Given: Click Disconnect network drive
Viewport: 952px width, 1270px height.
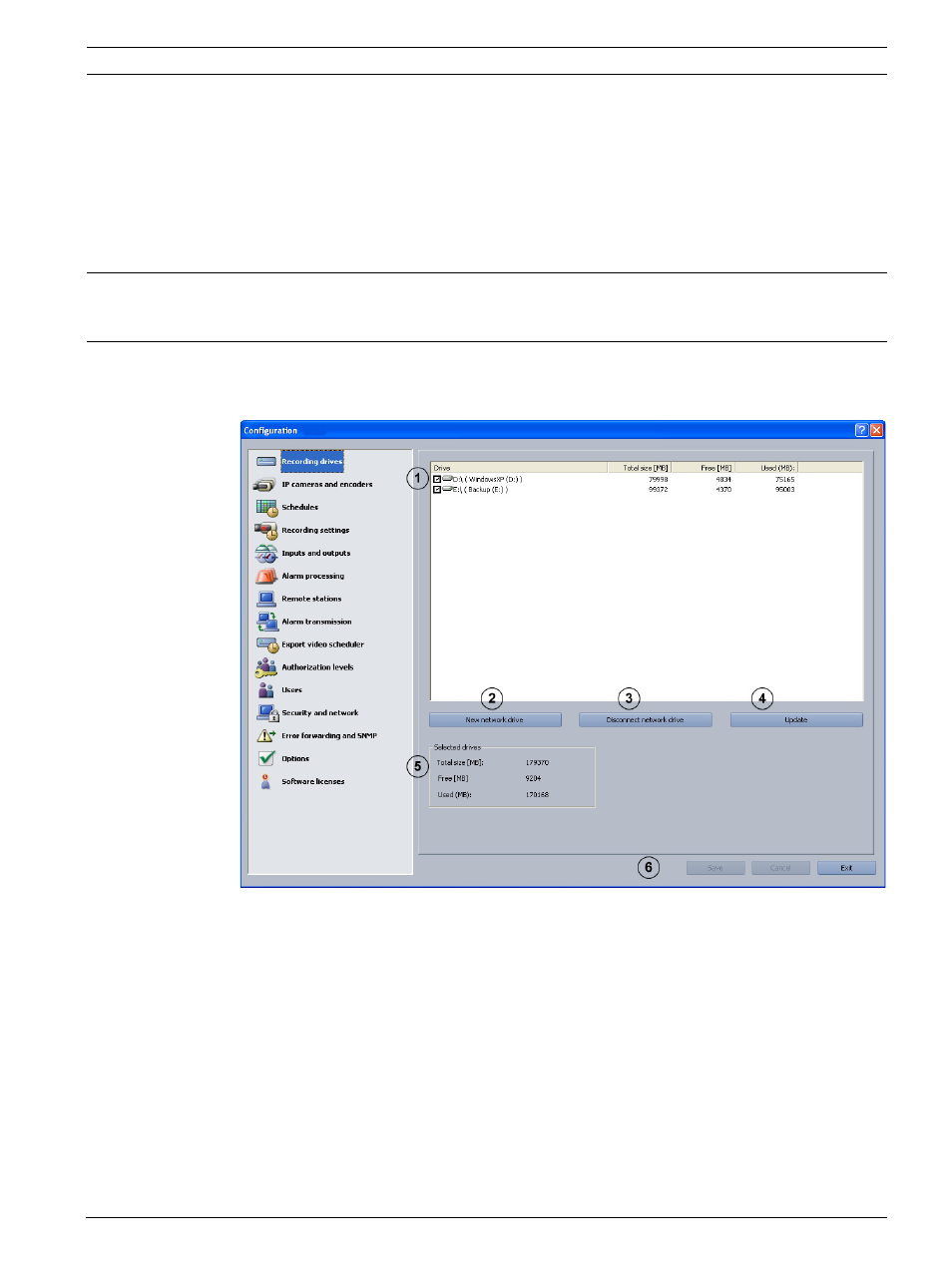Looking at the screenshot, I should coord(645,720).
